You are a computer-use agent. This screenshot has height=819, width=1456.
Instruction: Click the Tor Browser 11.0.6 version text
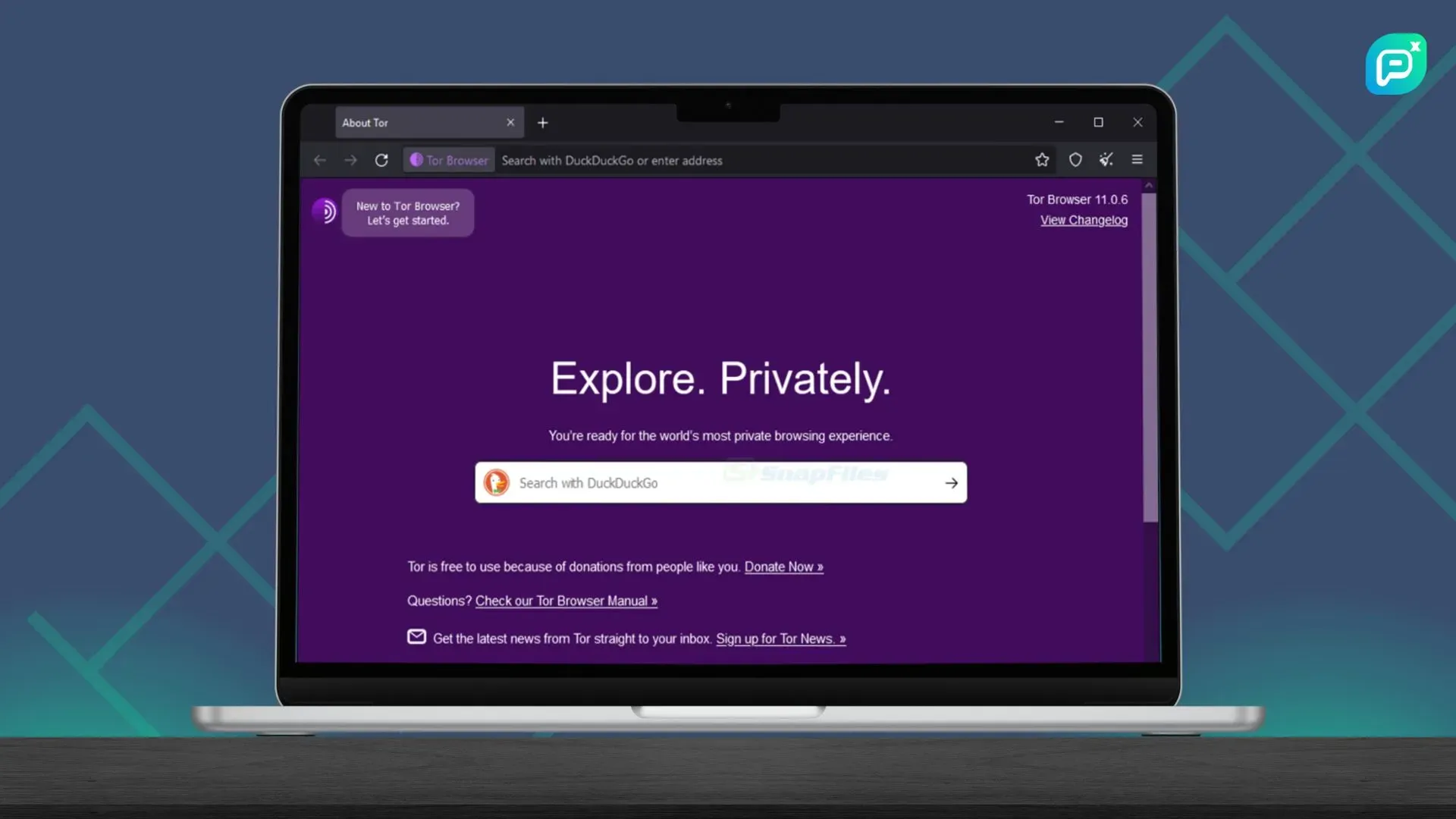(x=1077, y=199)
